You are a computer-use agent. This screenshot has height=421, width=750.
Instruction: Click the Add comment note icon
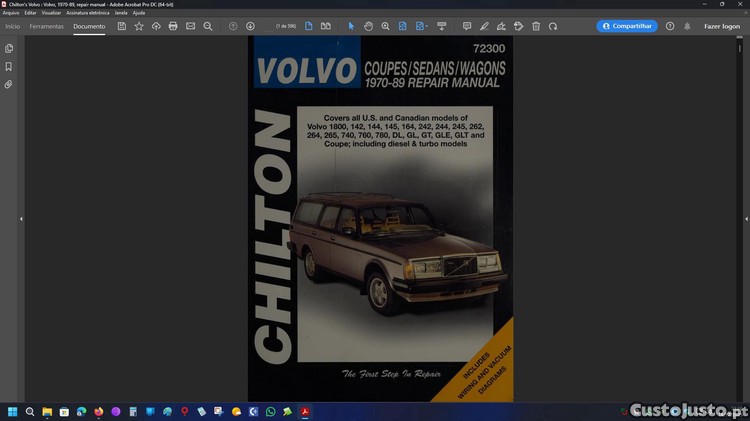467,26
